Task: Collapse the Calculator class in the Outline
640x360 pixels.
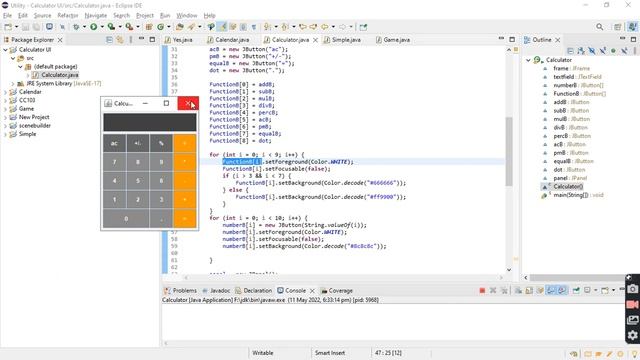Action: click(x=528, y=60)
